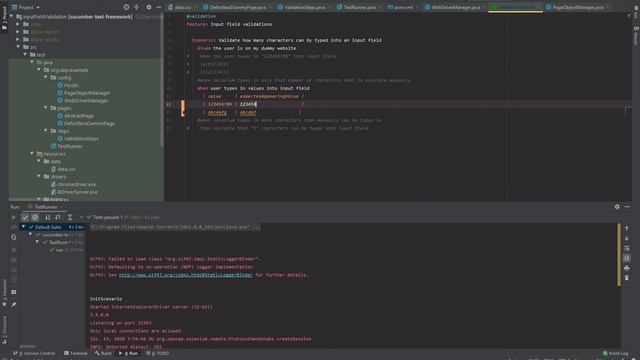Collapse the pages package arrow
The image size is (640, 360).
click(46, 108)
